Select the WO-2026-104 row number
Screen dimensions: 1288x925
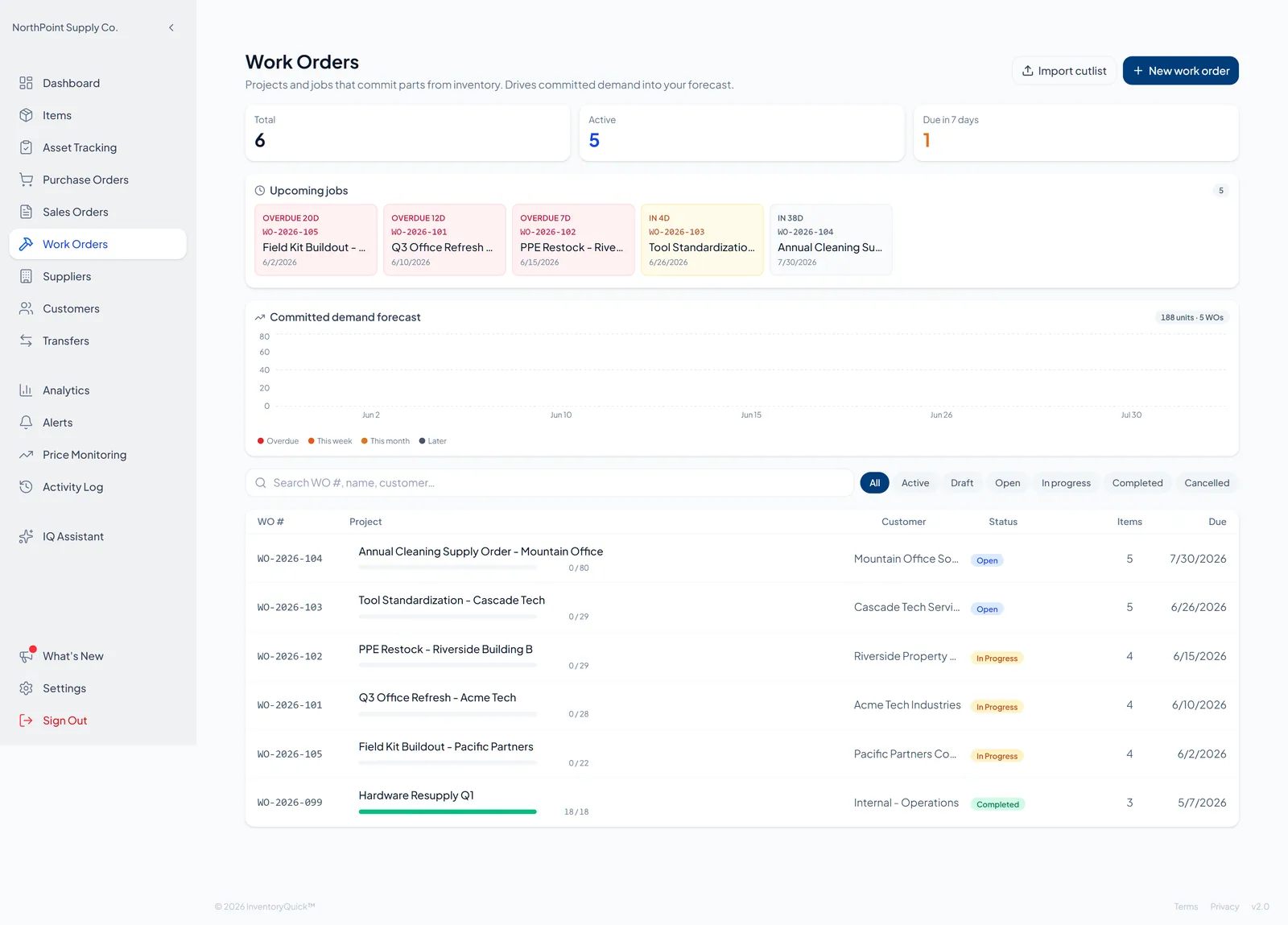290,559
